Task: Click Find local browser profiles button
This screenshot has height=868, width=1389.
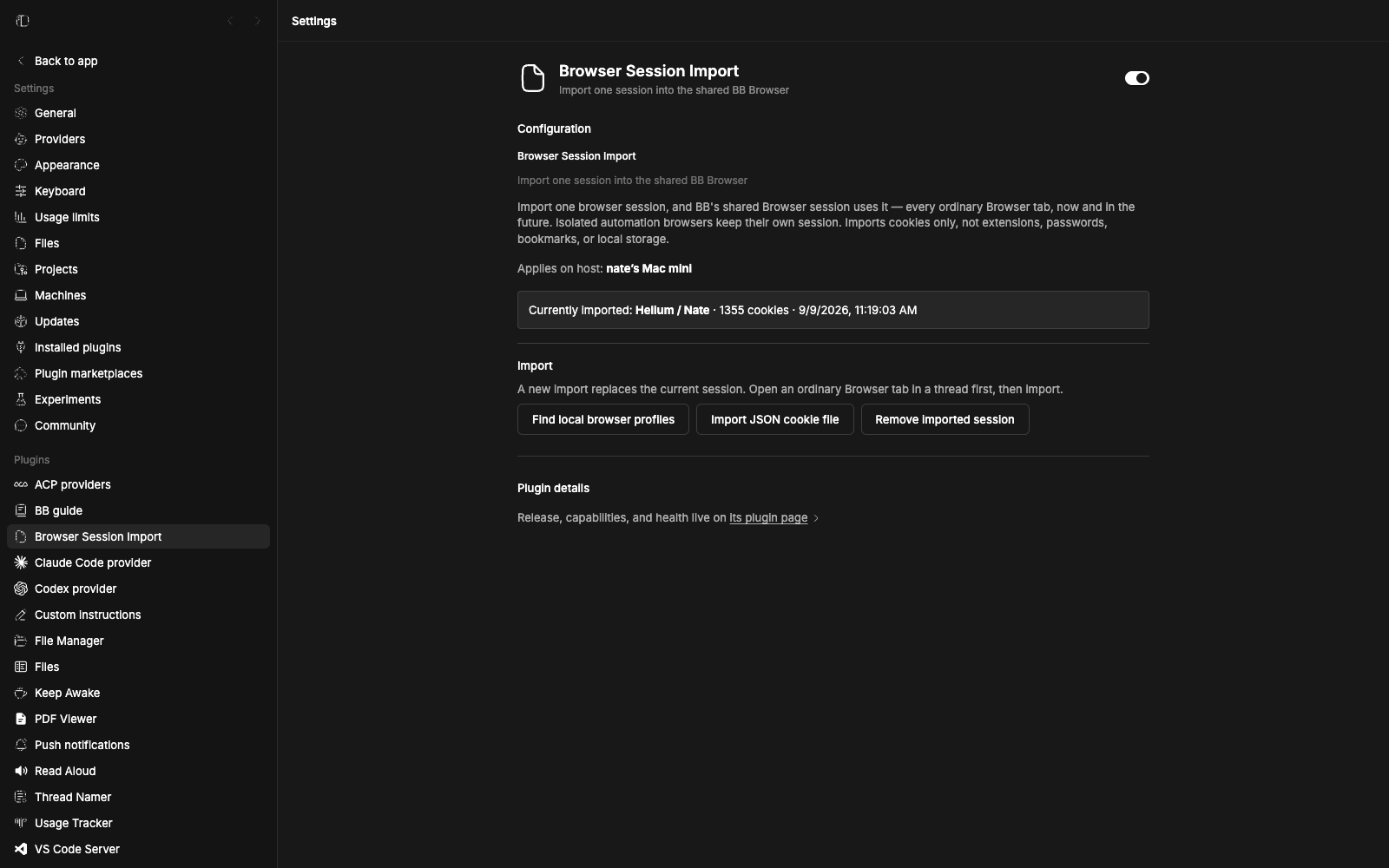Action: pyautogui.click(x=603, y=419)
